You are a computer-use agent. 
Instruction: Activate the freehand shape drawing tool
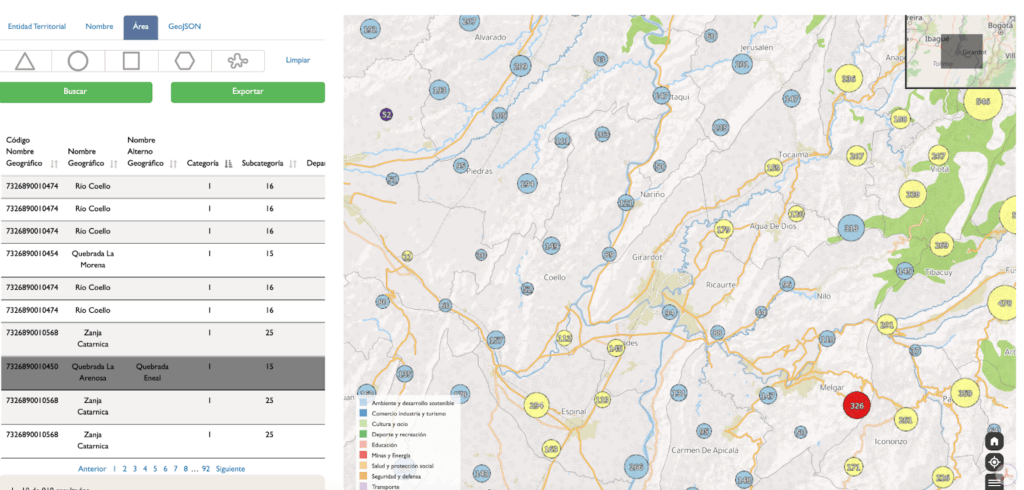(x=237, y=61)
